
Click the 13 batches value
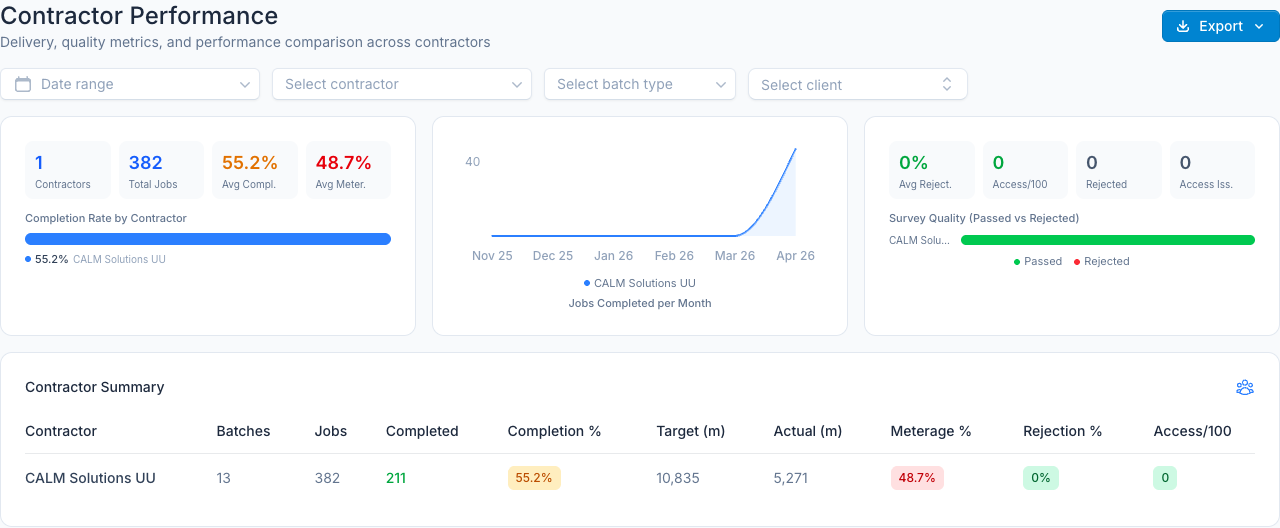coord(223,478)
